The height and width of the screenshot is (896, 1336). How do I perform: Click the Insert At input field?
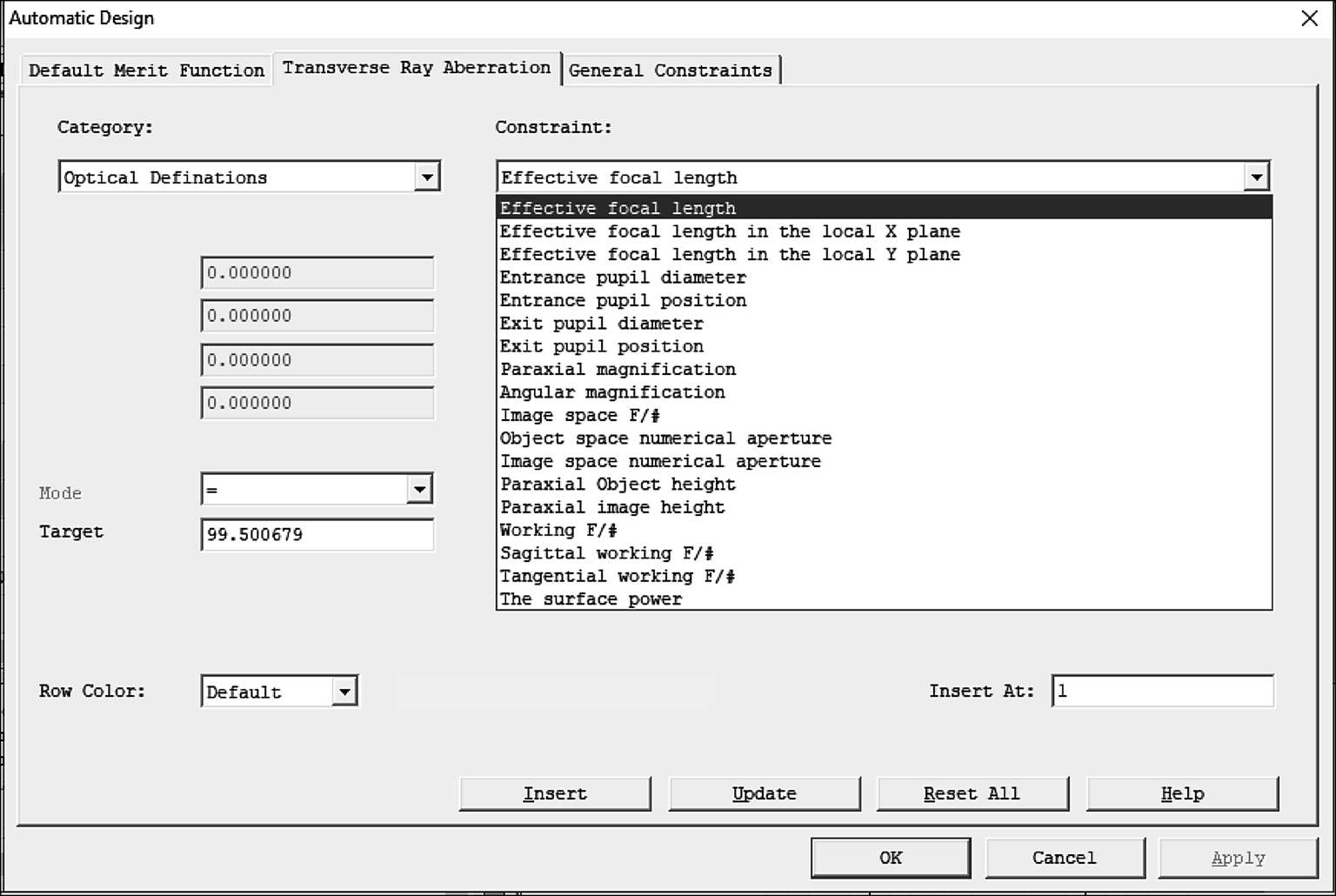pyautogui.click(x=1162, y=692)
